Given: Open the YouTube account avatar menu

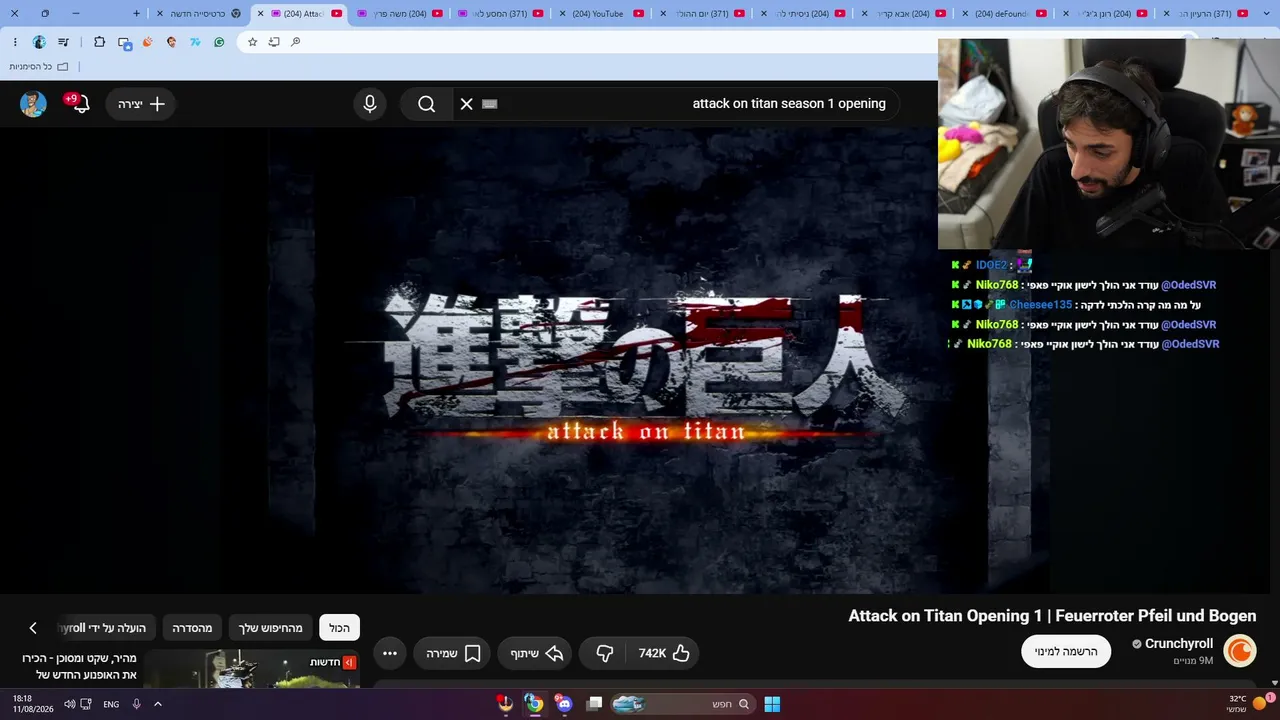Looking at the screenshot, I should pyautogui.click(x=33, y=104).
